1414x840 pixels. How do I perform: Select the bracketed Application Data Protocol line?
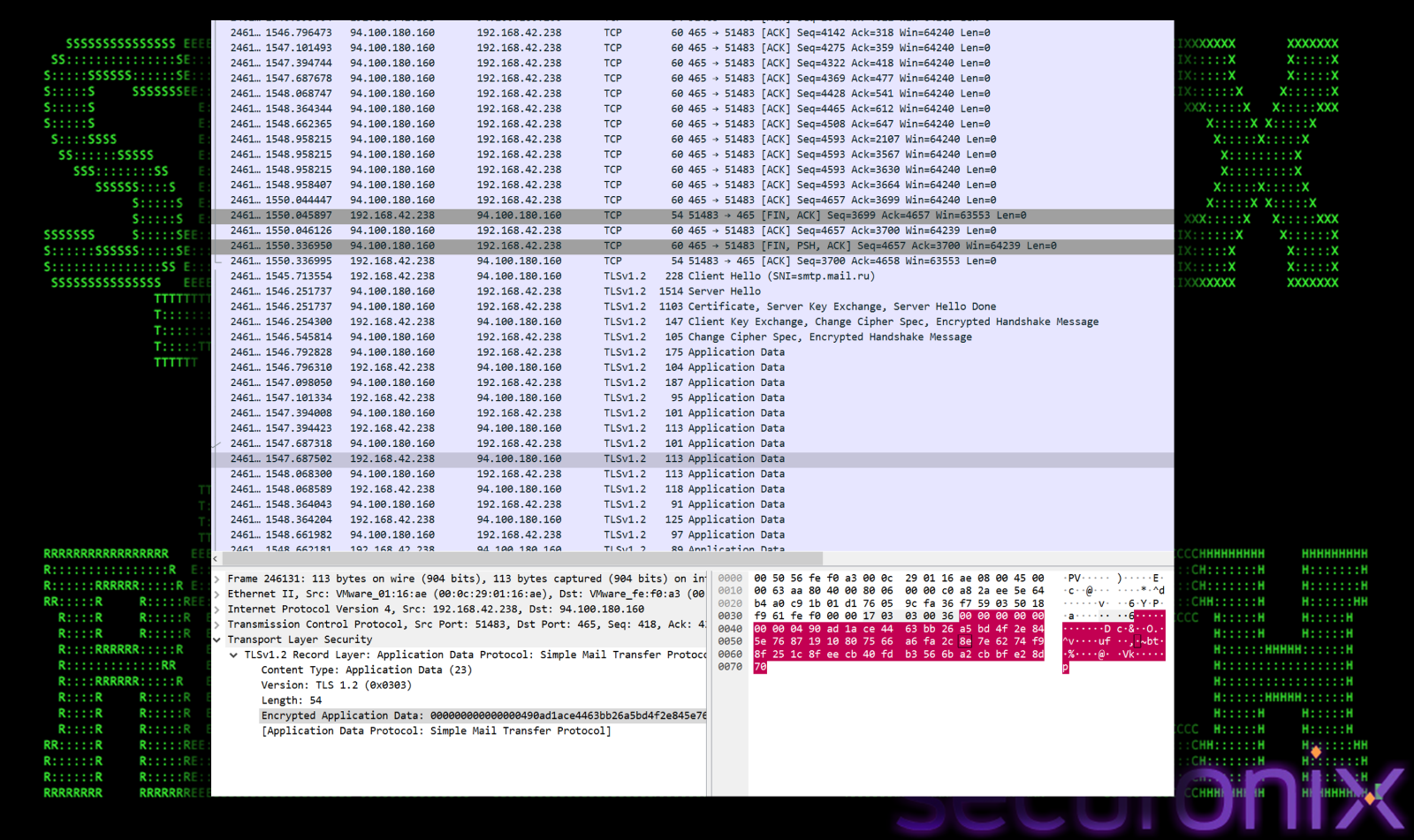436,730
